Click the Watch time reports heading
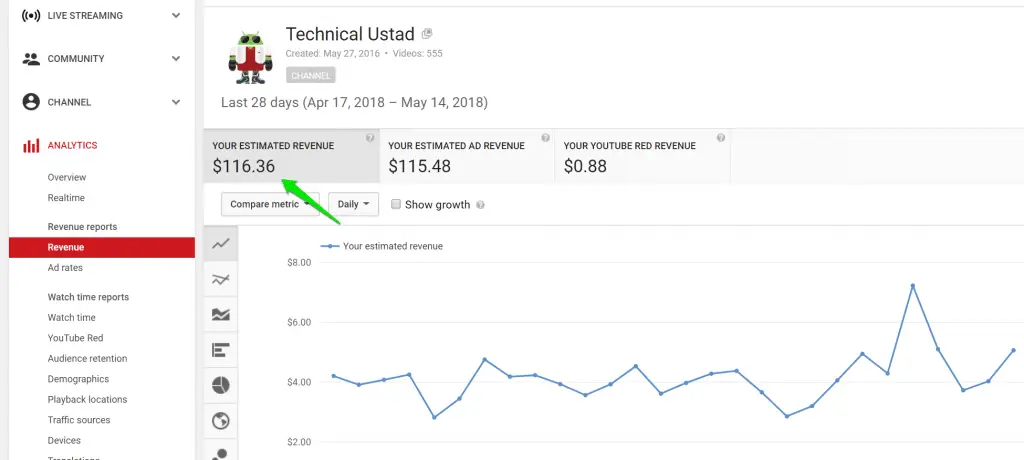The width and height of the screenshot is (1024, 460). pos(88,297)
